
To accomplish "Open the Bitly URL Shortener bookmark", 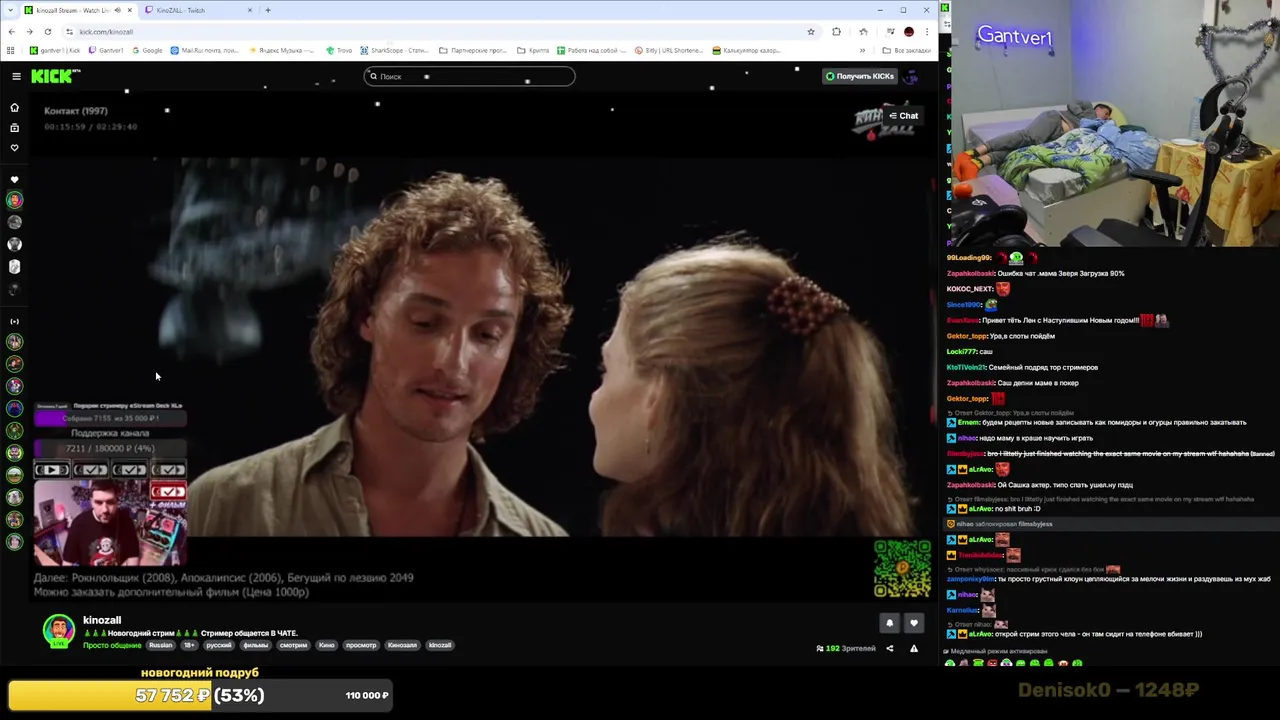I will click(667, 50).
